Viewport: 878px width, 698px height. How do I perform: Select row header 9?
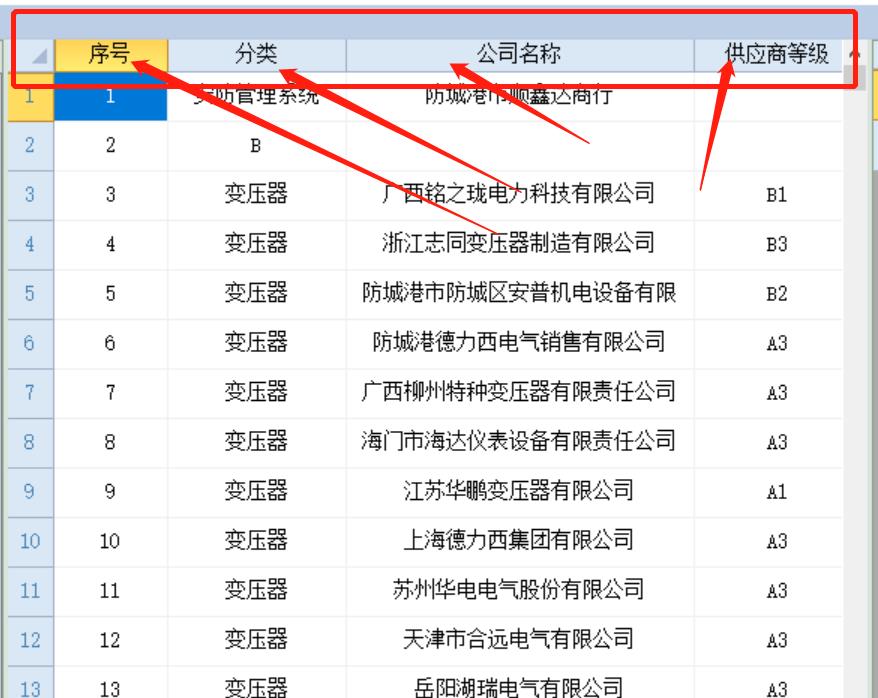pos(30,491)
